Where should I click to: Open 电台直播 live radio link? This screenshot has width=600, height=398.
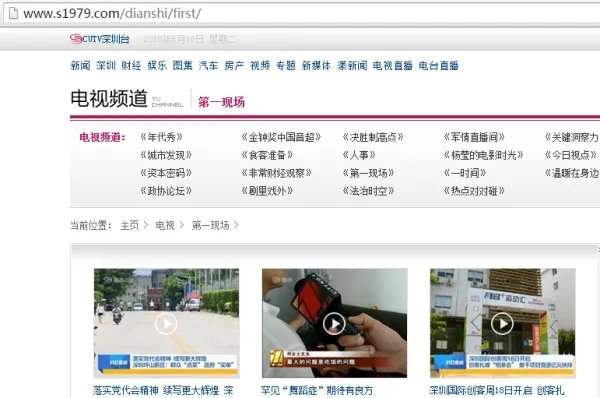(x=439, y=65)
